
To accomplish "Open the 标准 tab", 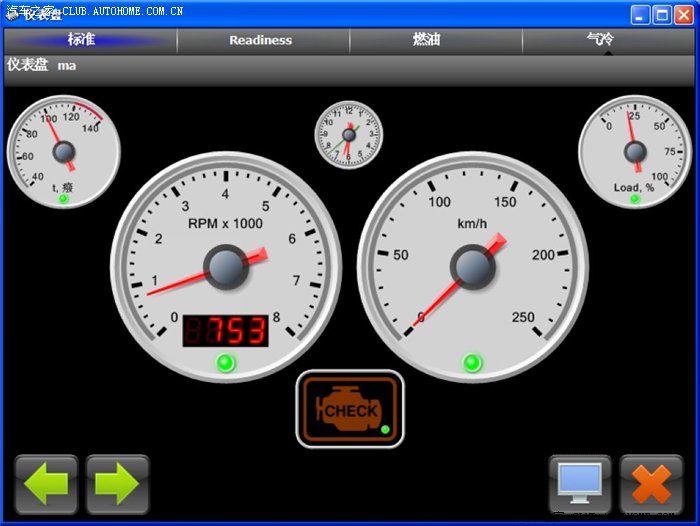I will coord(82,40).
